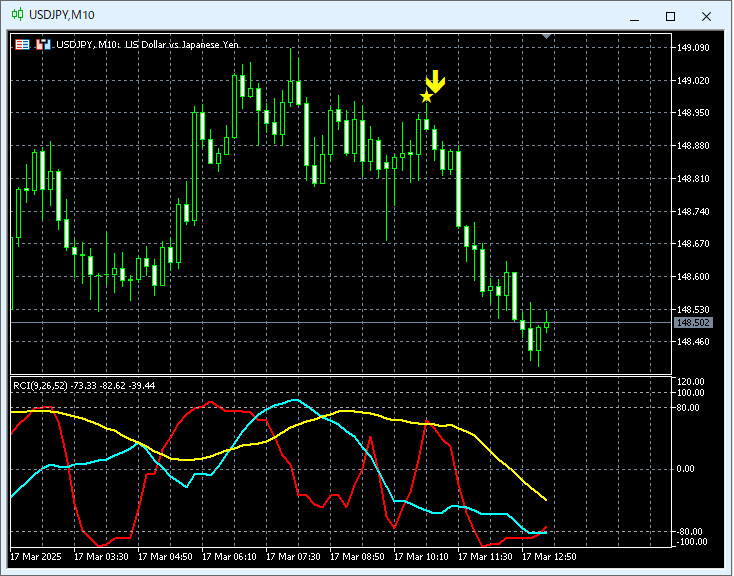Click the 'US Dollar vs Japanese Yen' chart title
The image size is (734, 576).
(x=182, y=44)
